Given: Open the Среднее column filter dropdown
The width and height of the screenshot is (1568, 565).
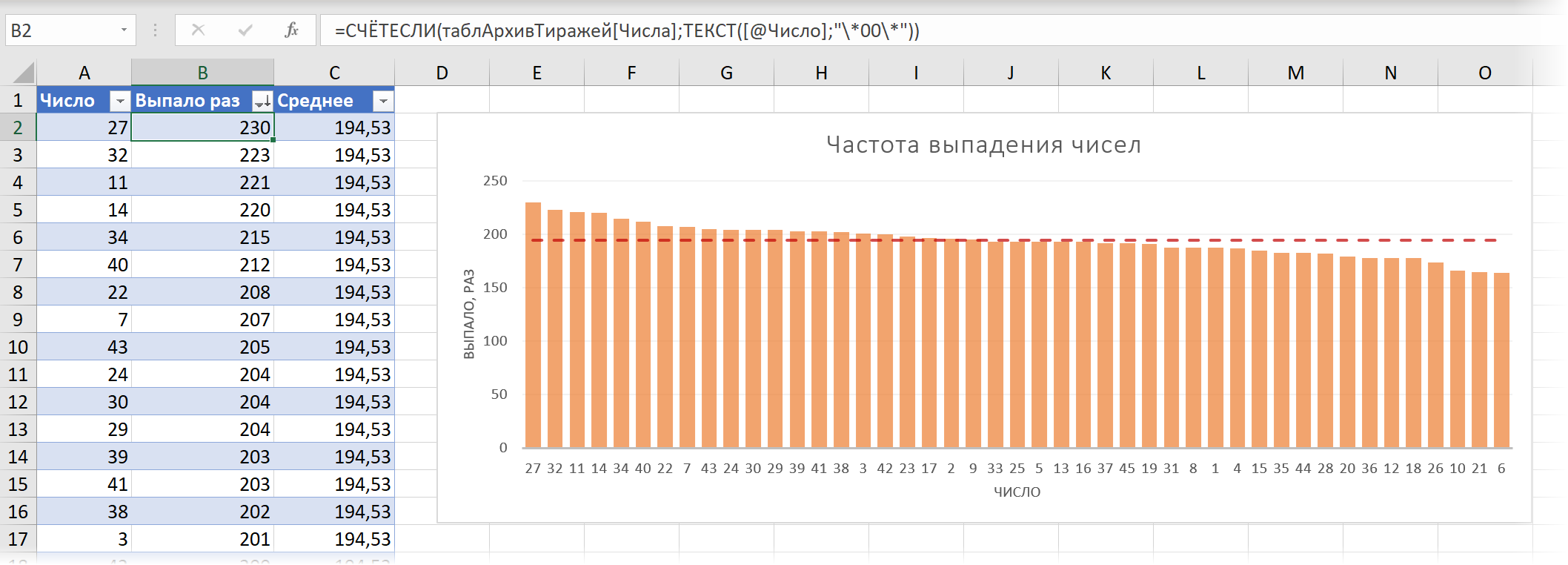Looking at the screenshot, I should (383, 101).
